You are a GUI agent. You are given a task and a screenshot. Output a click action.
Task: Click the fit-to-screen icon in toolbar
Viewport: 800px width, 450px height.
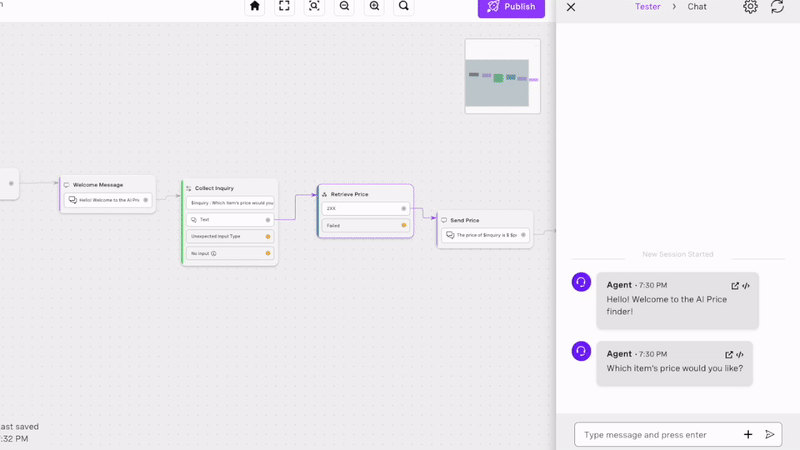pyautogui.click(x=285, y=6)
